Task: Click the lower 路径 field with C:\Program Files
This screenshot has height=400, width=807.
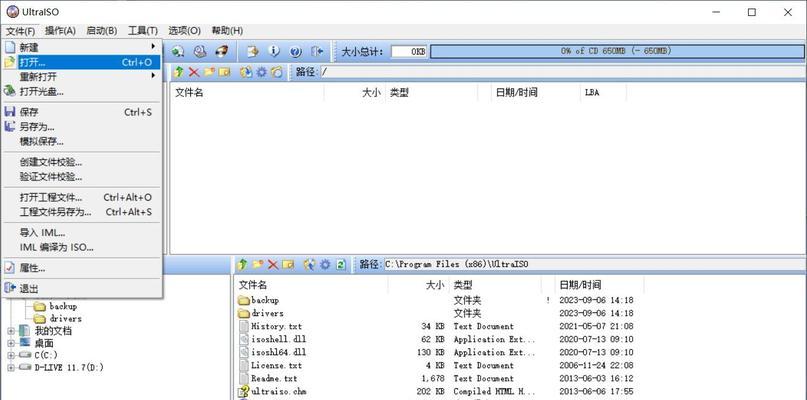Action: [593, 265]
